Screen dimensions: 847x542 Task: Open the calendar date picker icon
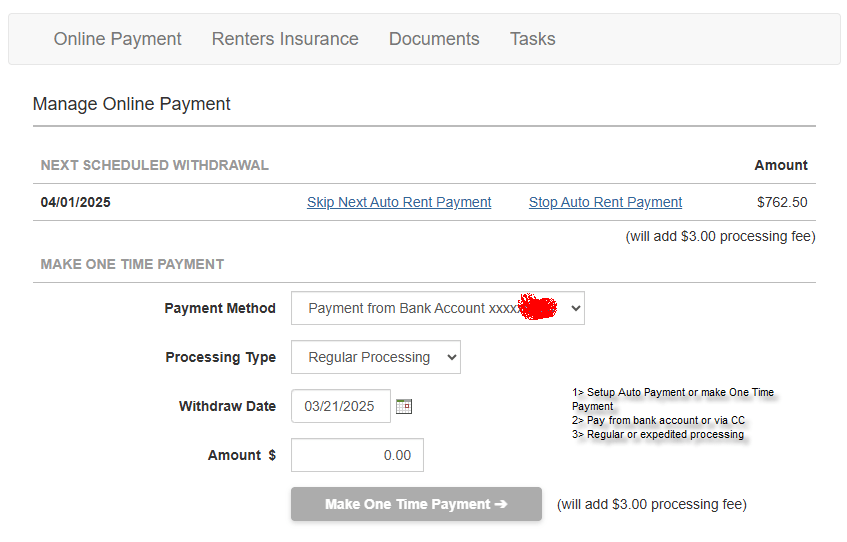[404, 406]
